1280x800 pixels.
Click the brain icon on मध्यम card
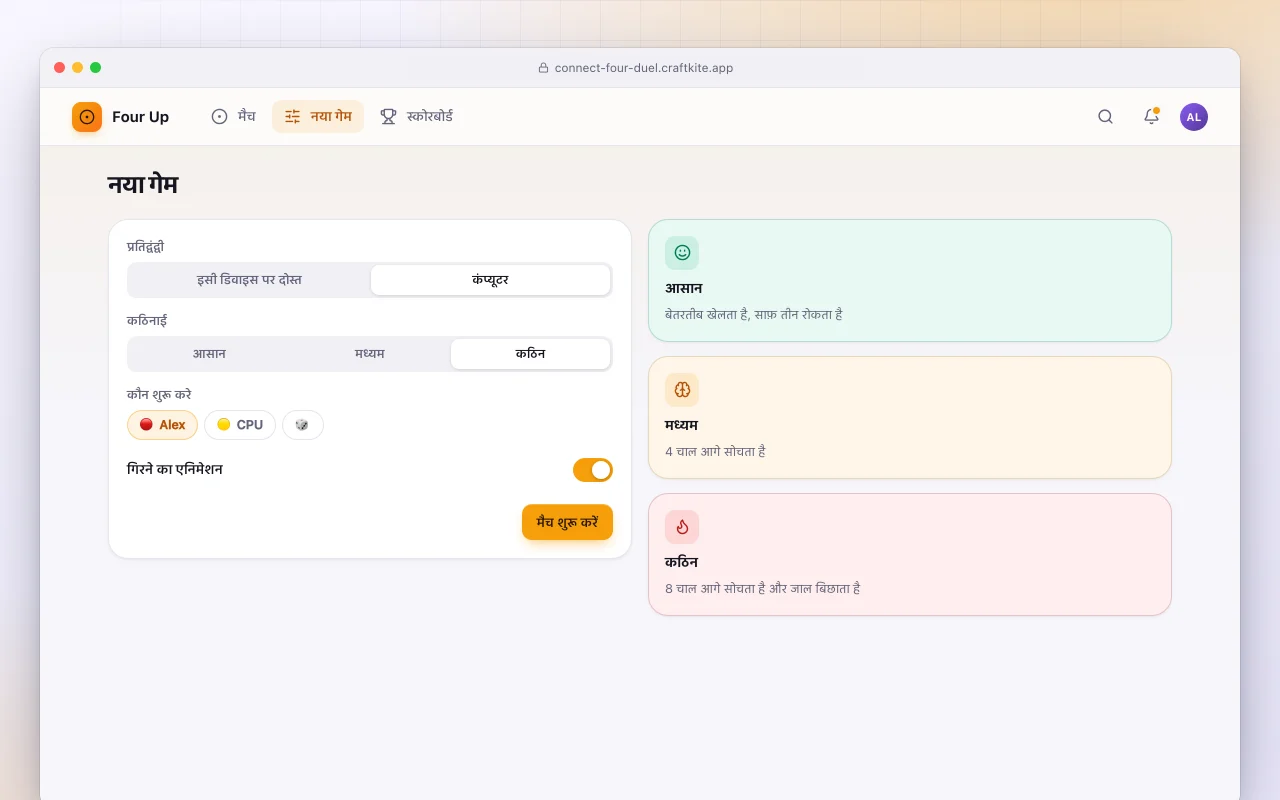(x=682, y=390)
